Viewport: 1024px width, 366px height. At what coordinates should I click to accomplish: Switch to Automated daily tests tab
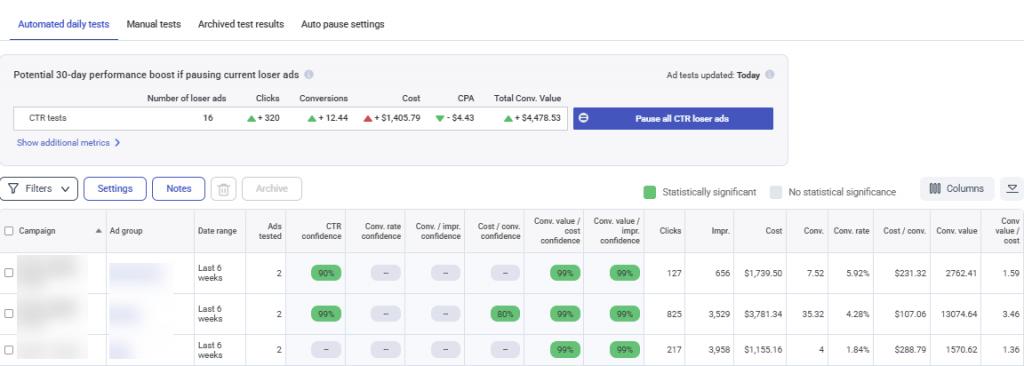(x=63, y=24)
